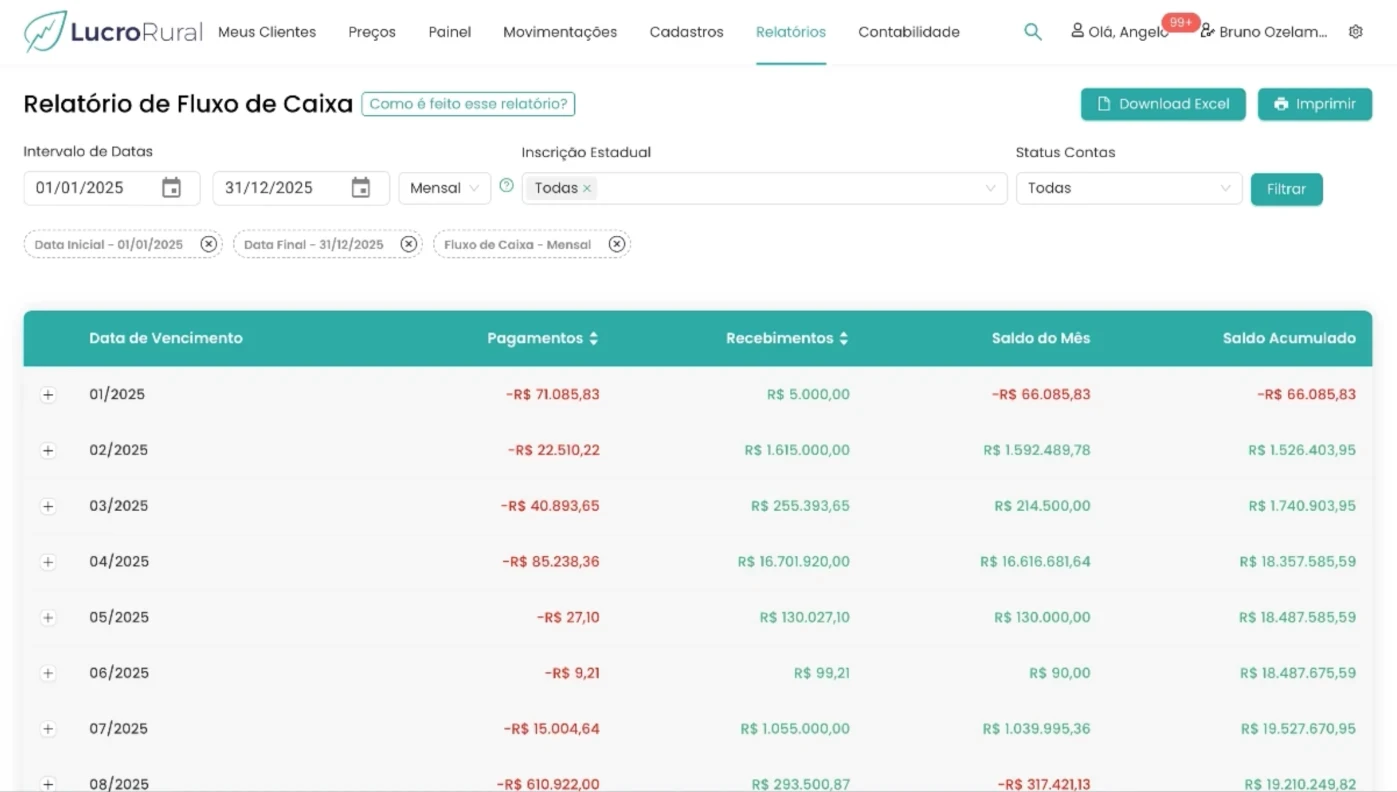This screenshot has width=1397, height=792.
Task: Expand the 01/2025 row
Action: point(48,395)
